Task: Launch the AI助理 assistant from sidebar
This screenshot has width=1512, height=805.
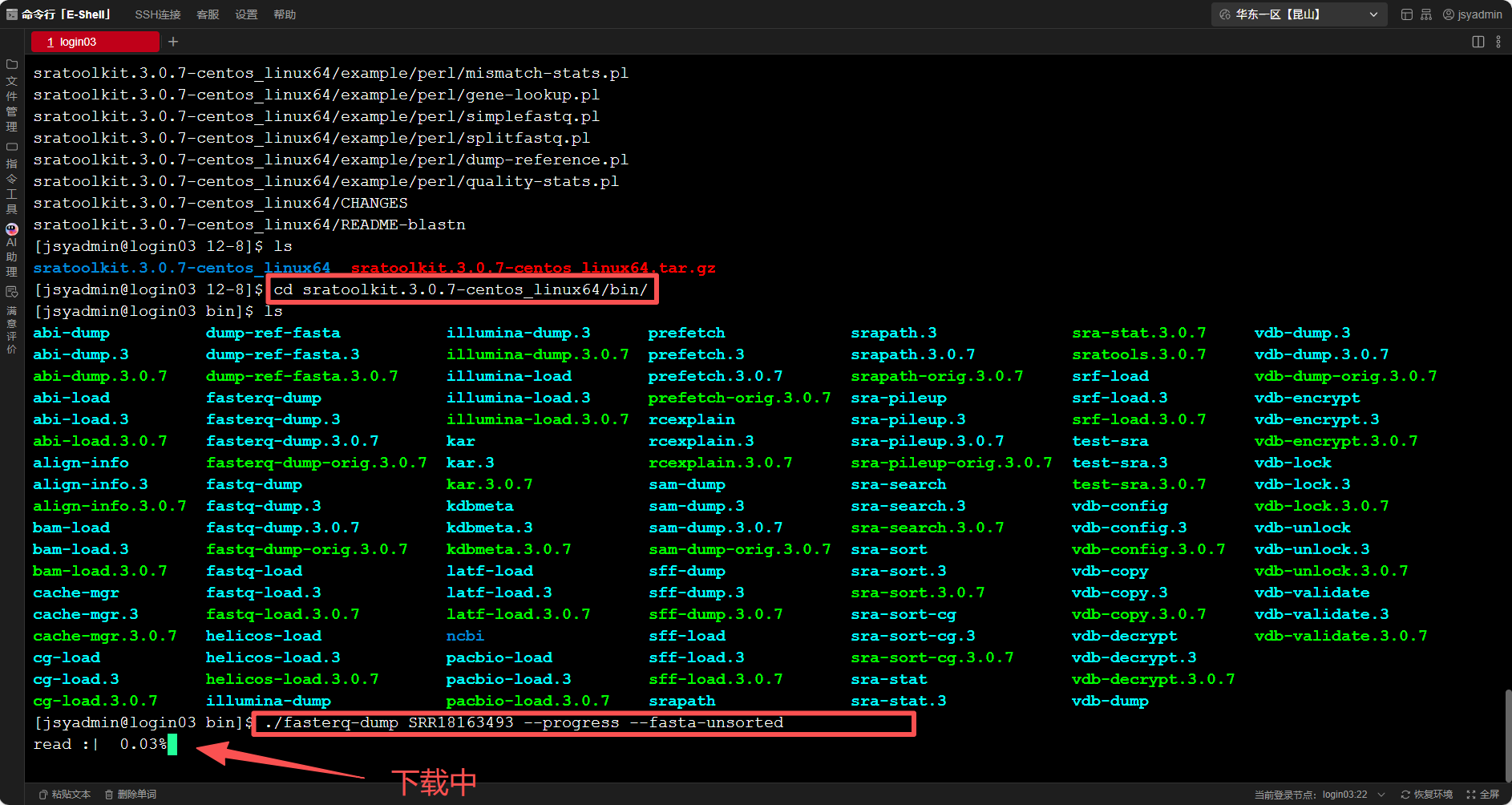Action: (11, 249)
